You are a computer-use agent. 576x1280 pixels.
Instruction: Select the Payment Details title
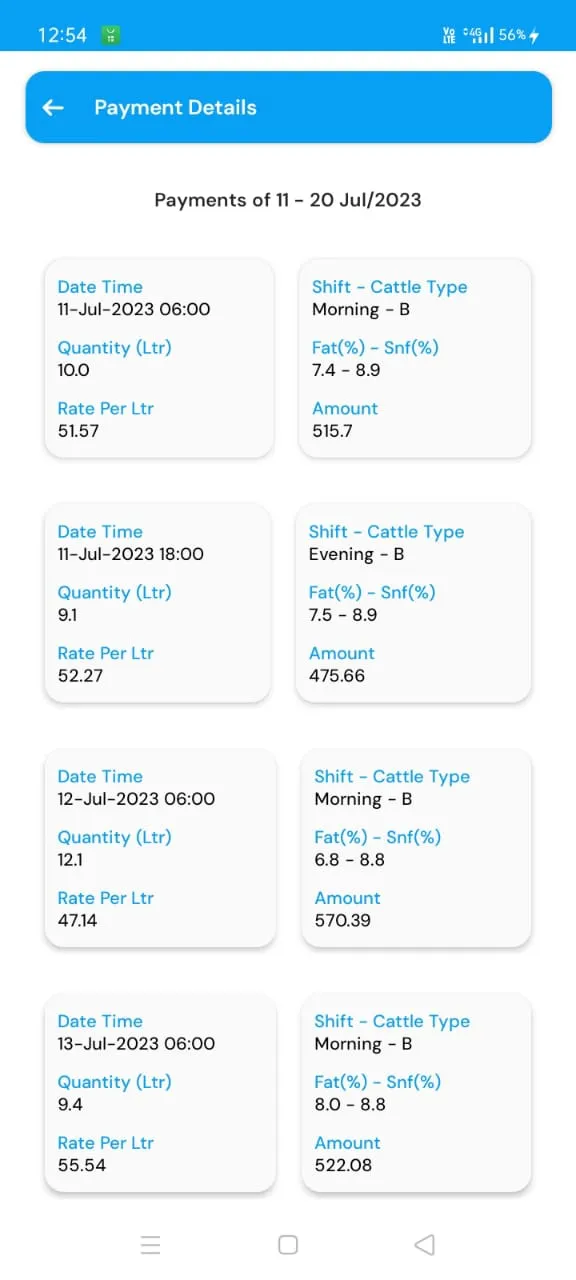[175, 107]
